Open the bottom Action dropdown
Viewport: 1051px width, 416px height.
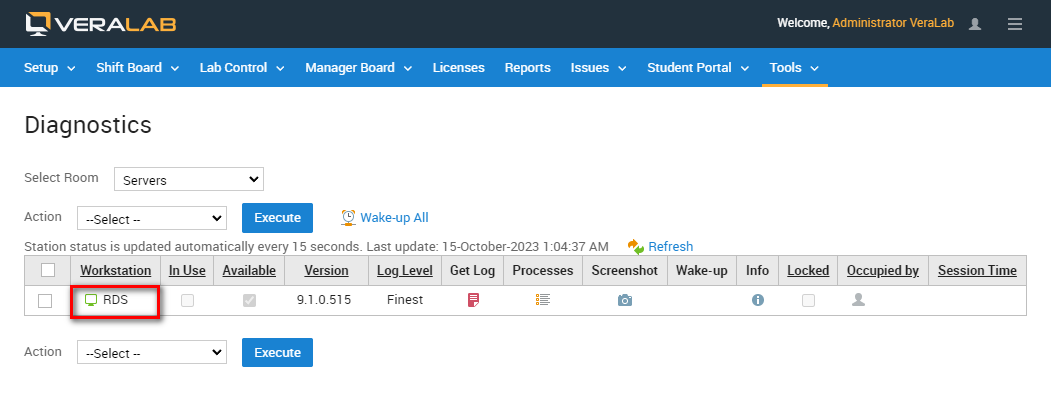(152, 352)
